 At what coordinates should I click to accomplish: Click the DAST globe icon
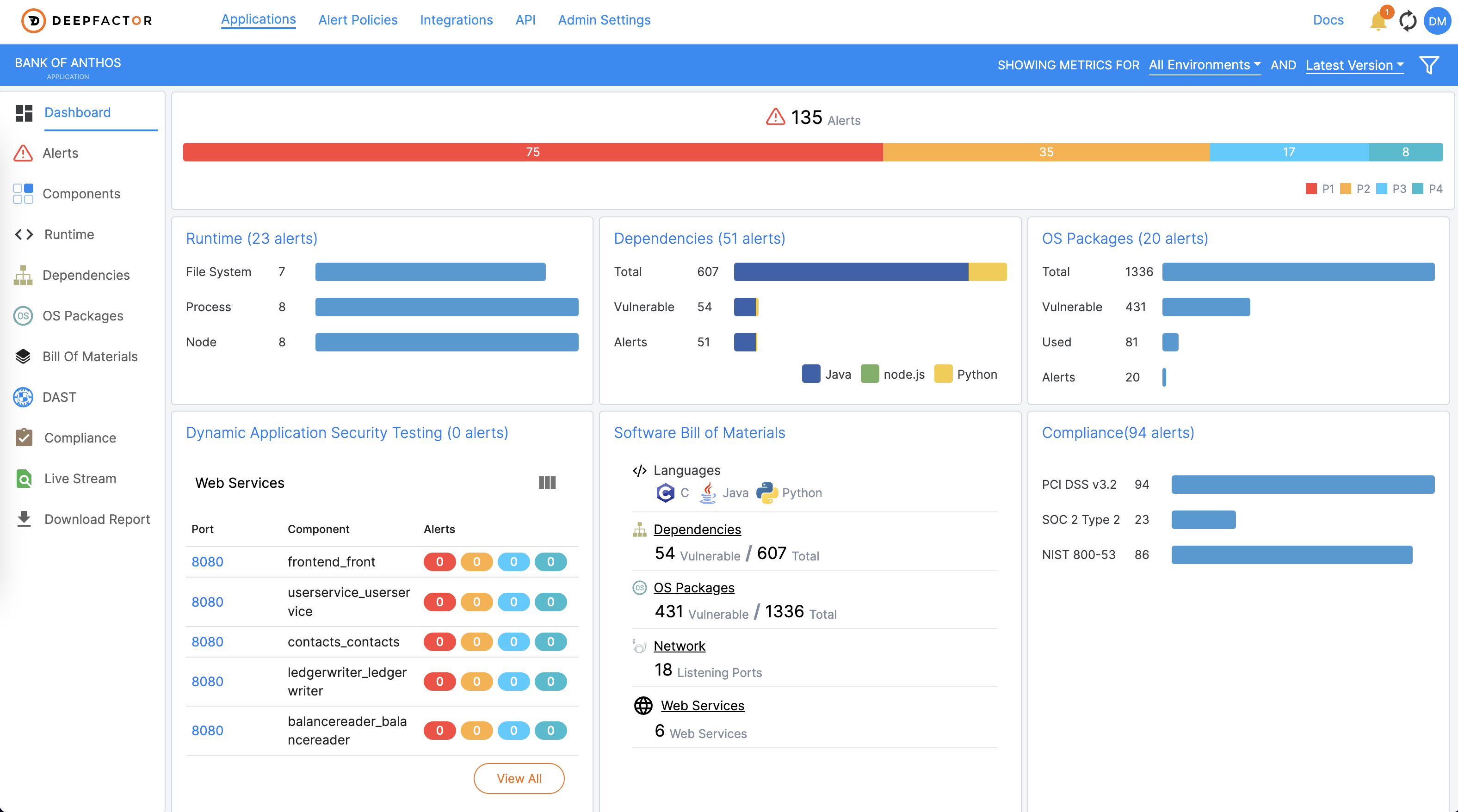pos(23,397)
